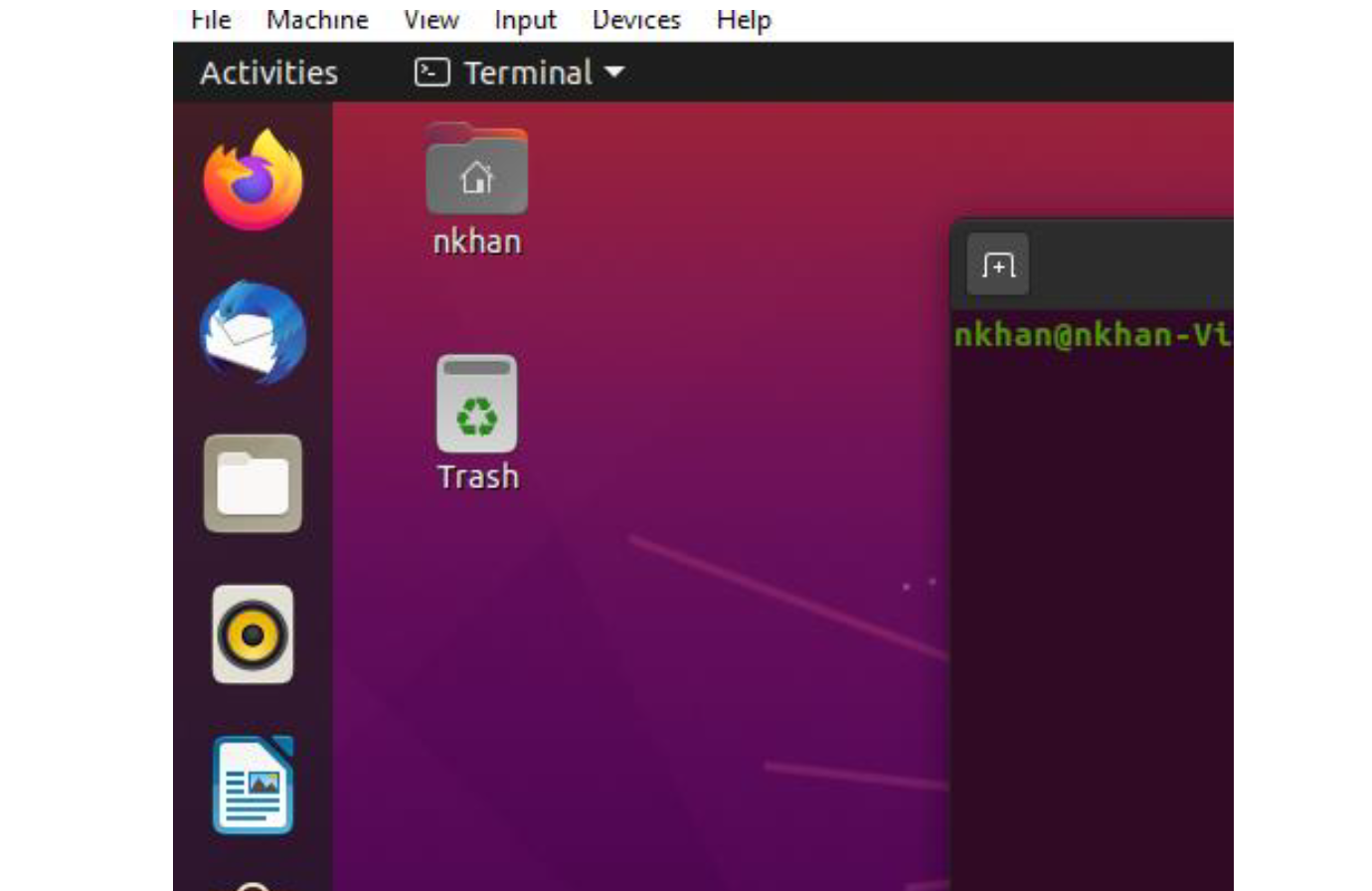
Task: Open the File menu of VirtualBox
Action: coord(211,20)
